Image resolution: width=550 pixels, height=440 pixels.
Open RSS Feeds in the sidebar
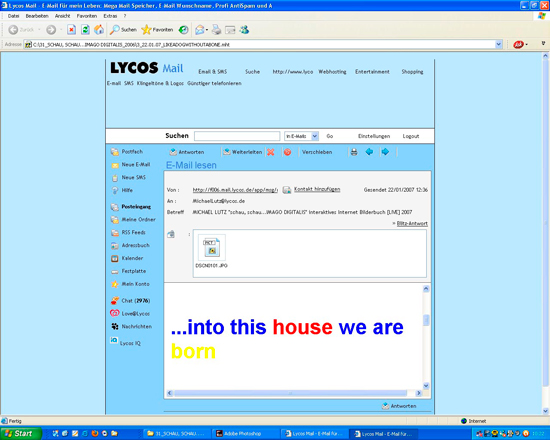(x=128, y=232)
